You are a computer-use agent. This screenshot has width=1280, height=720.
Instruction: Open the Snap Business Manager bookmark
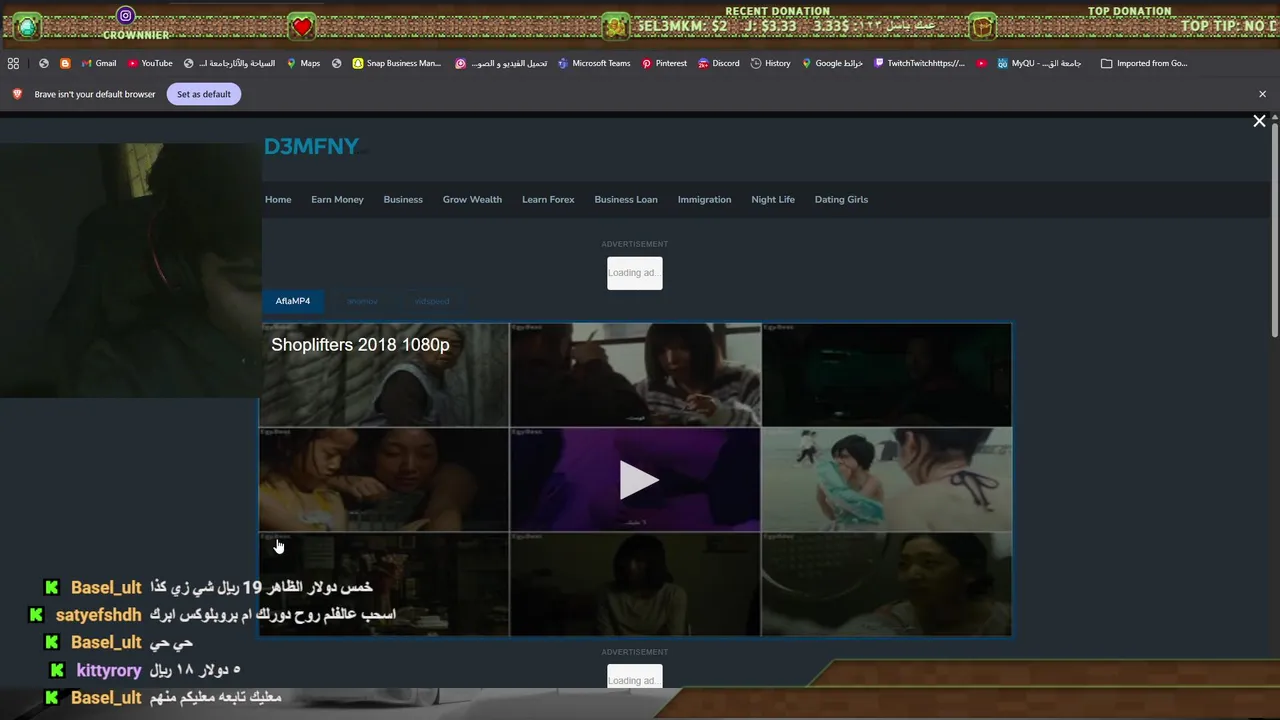(396, 63)
